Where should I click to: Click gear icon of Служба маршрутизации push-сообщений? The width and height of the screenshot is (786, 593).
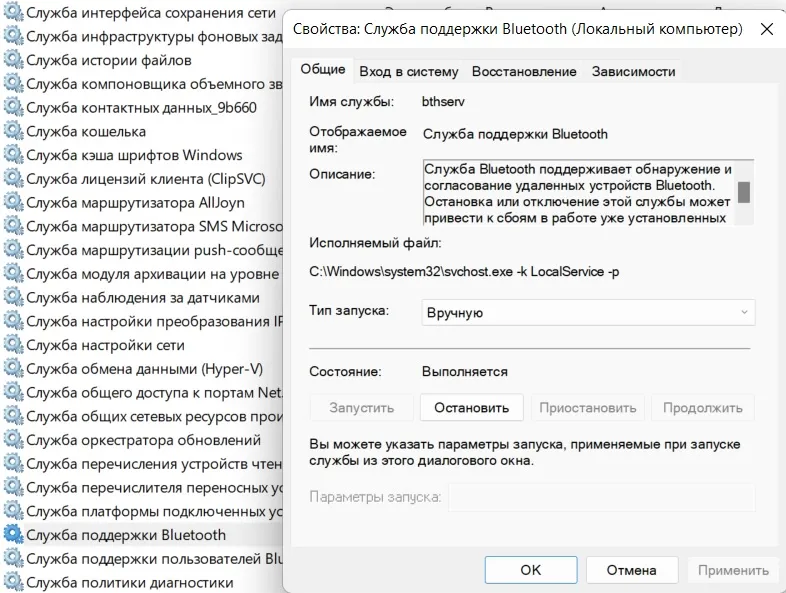pyautogui.click(x=14, y=250)
